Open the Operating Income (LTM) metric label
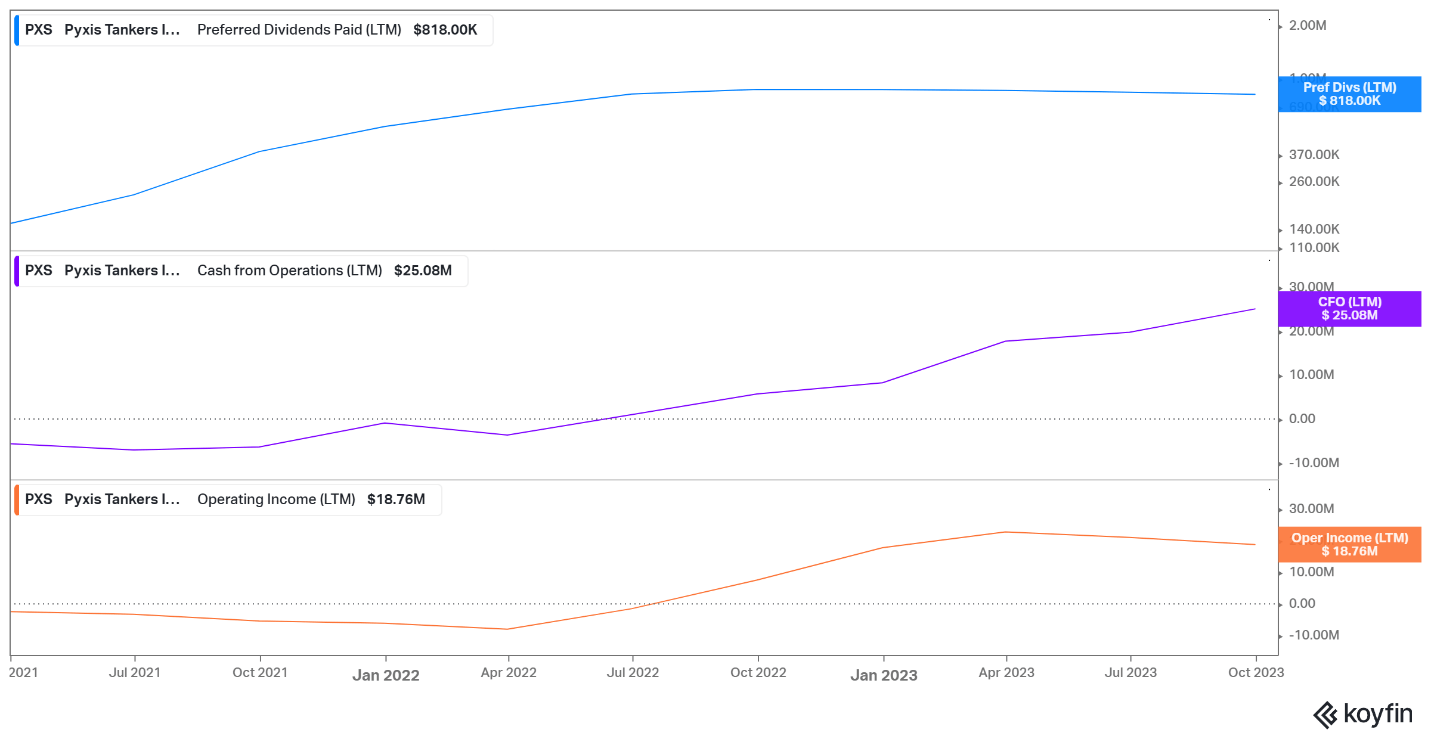Screen dimensions: 1431x739 pos(276,499)
